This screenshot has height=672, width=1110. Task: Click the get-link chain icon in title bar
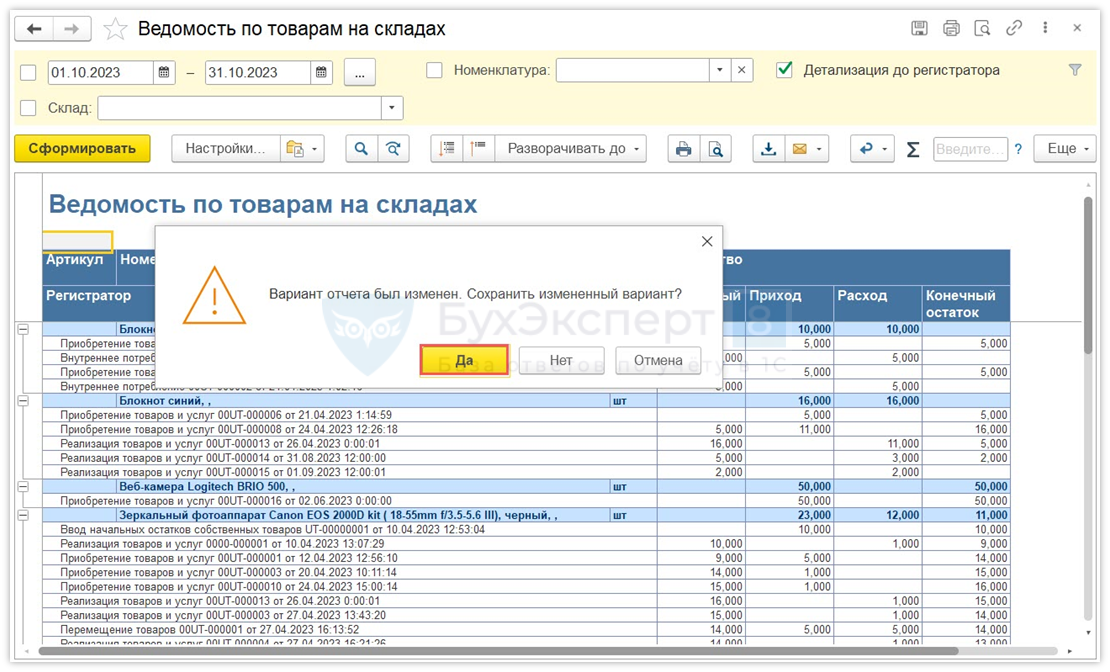pyautogui.click(x=1014, y=29)
